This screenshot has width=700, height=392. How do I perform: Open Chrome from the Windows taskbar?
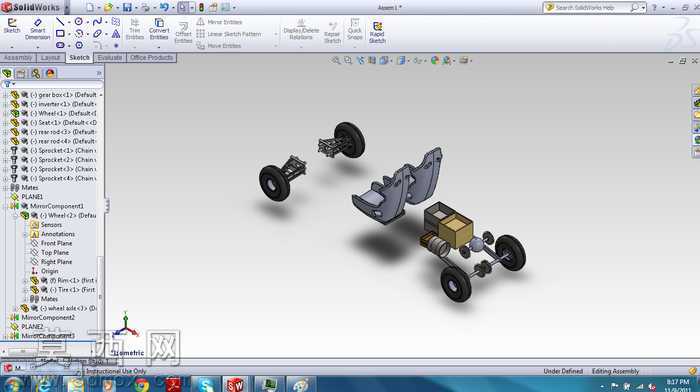click(142, 384)
